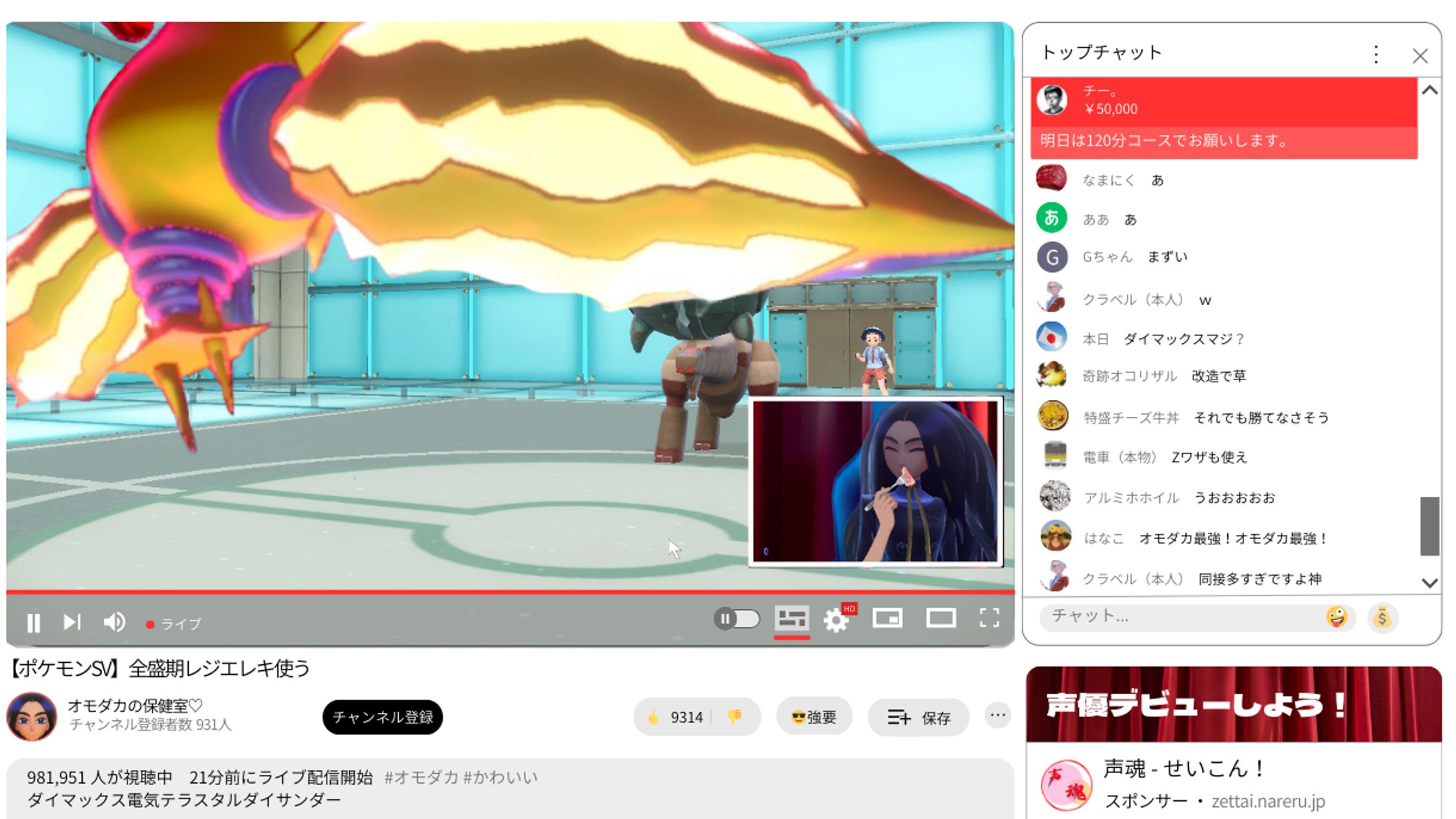
Task: Open more actions ellipsis below video
Action: click(997, 716)
